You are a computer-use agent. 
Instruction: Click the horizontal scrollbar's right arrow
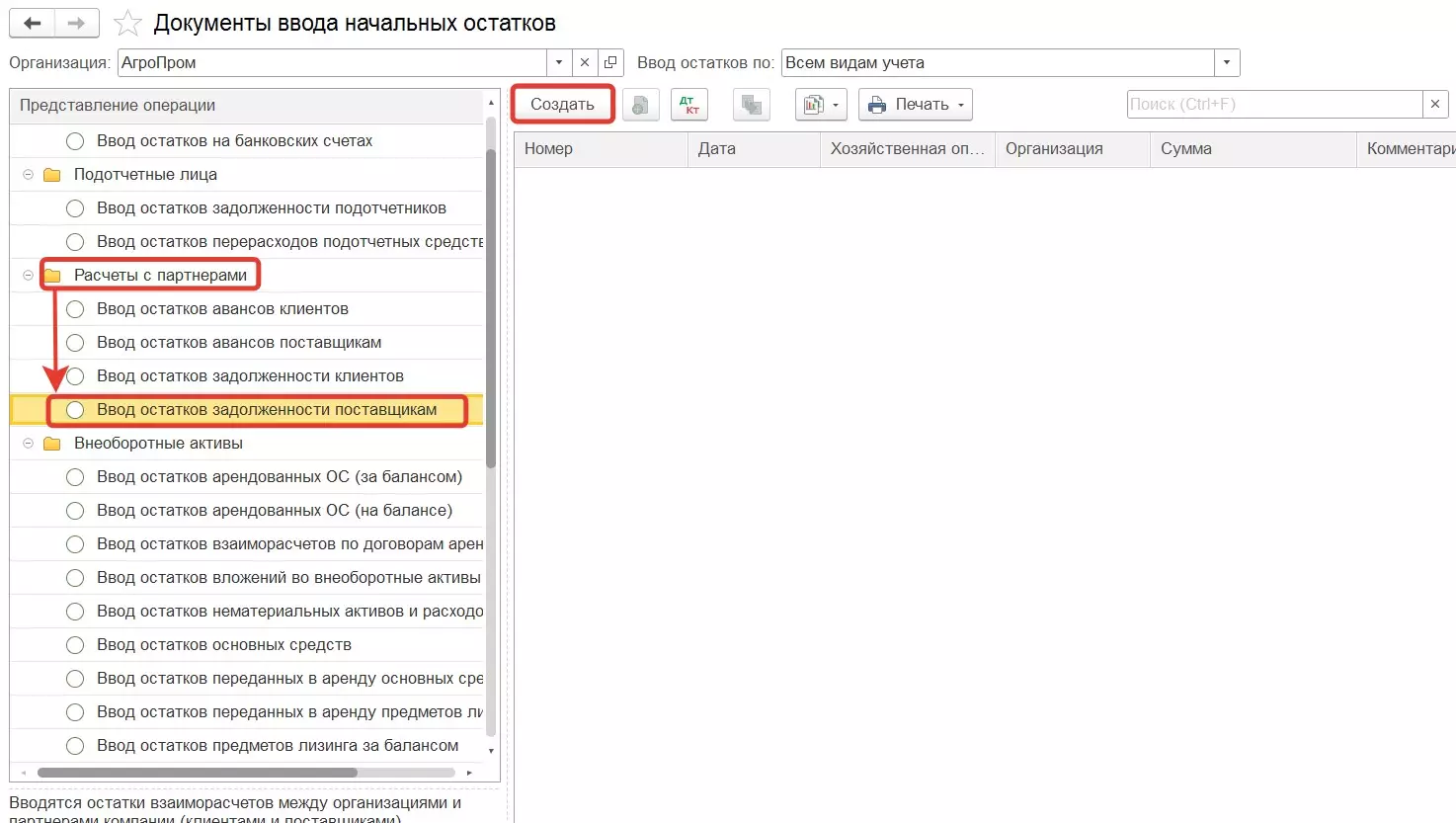coord(469,773)
